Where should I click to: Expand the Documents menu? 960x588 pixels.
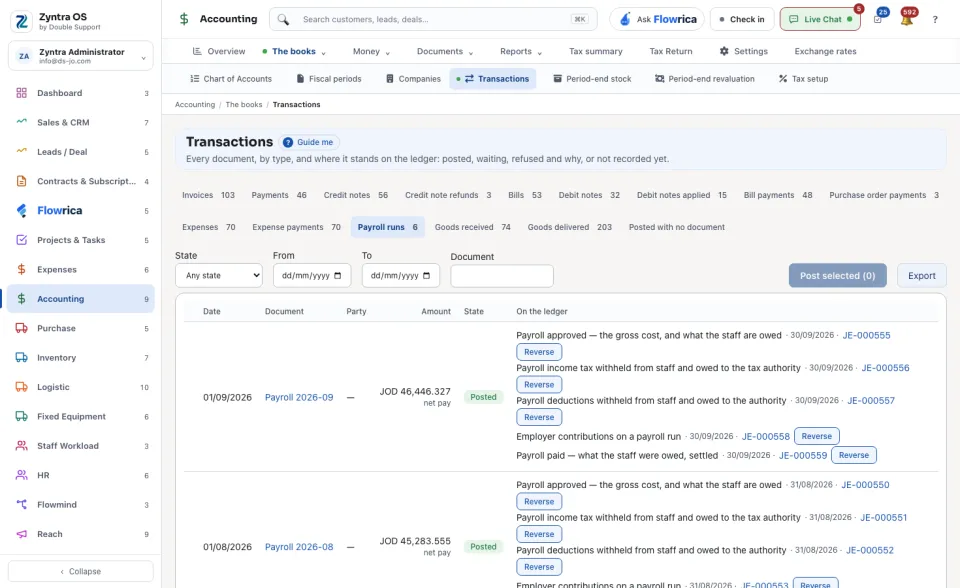(445, 51)
